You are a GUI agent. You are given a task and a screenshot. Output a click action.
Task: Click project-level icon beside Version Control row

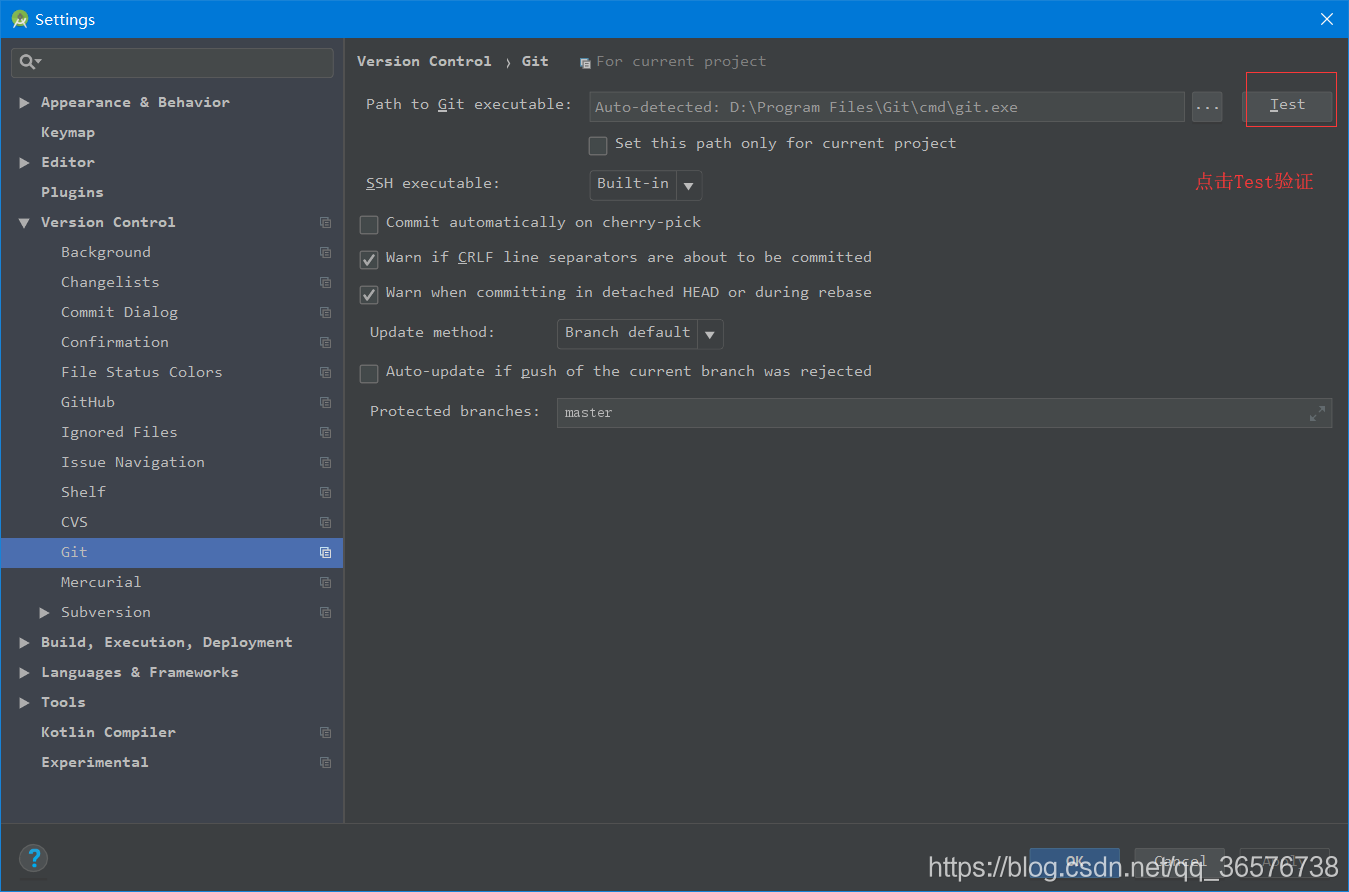[x=325, y=222]
